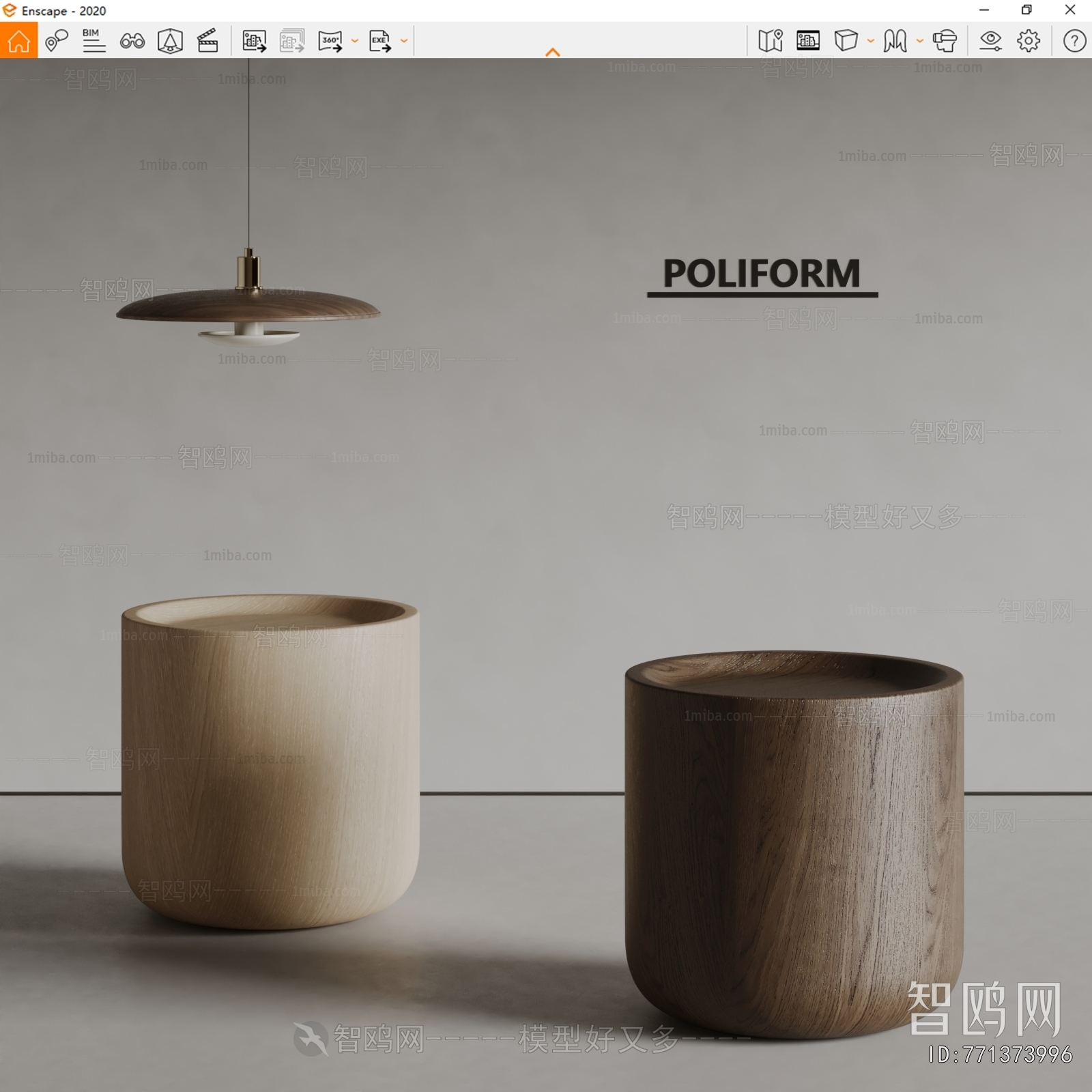Open the help question mark
This screenshot has width=1092, height=1092.
tap(1074, 41)
